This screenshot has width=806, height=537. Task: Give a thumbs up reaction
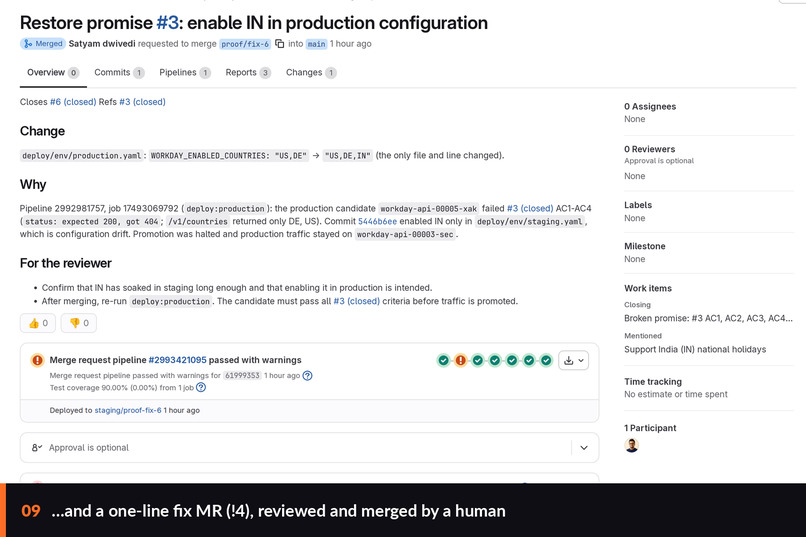(38, 323)
